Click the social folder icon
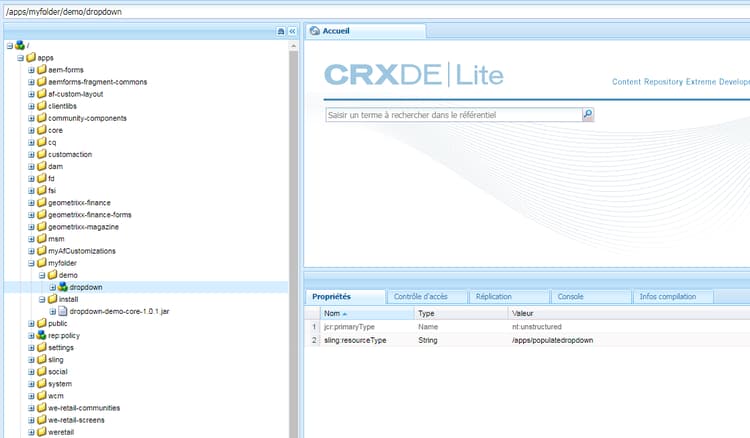Viewport: 750px width, 438px height. [42, 372]
